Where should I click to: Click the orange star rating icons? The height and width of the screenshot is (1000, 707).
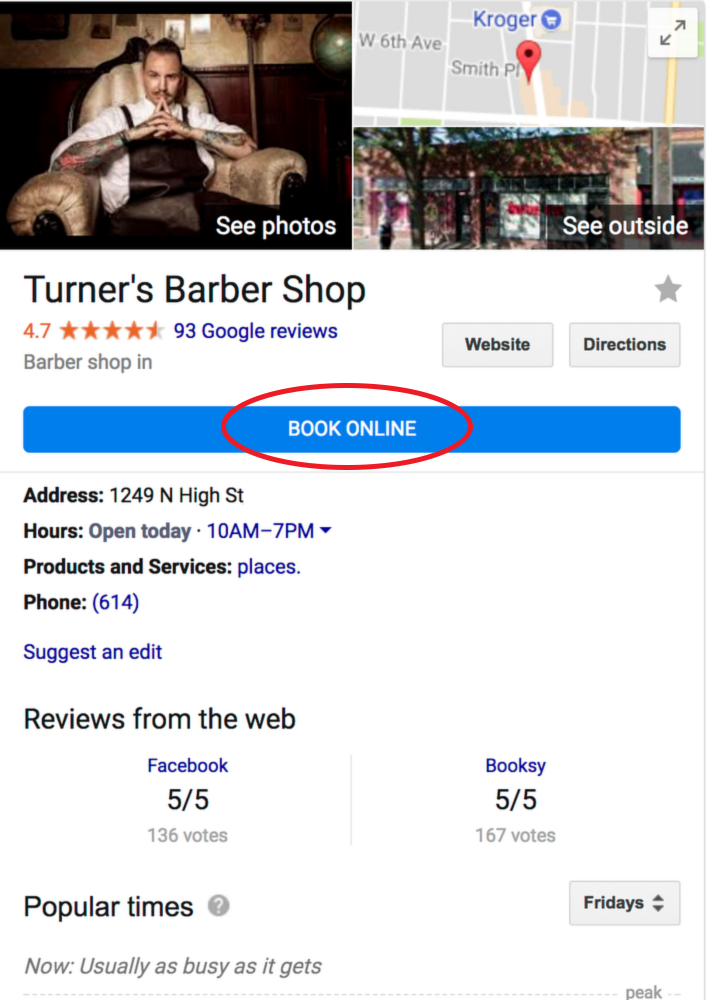(112, 331)
